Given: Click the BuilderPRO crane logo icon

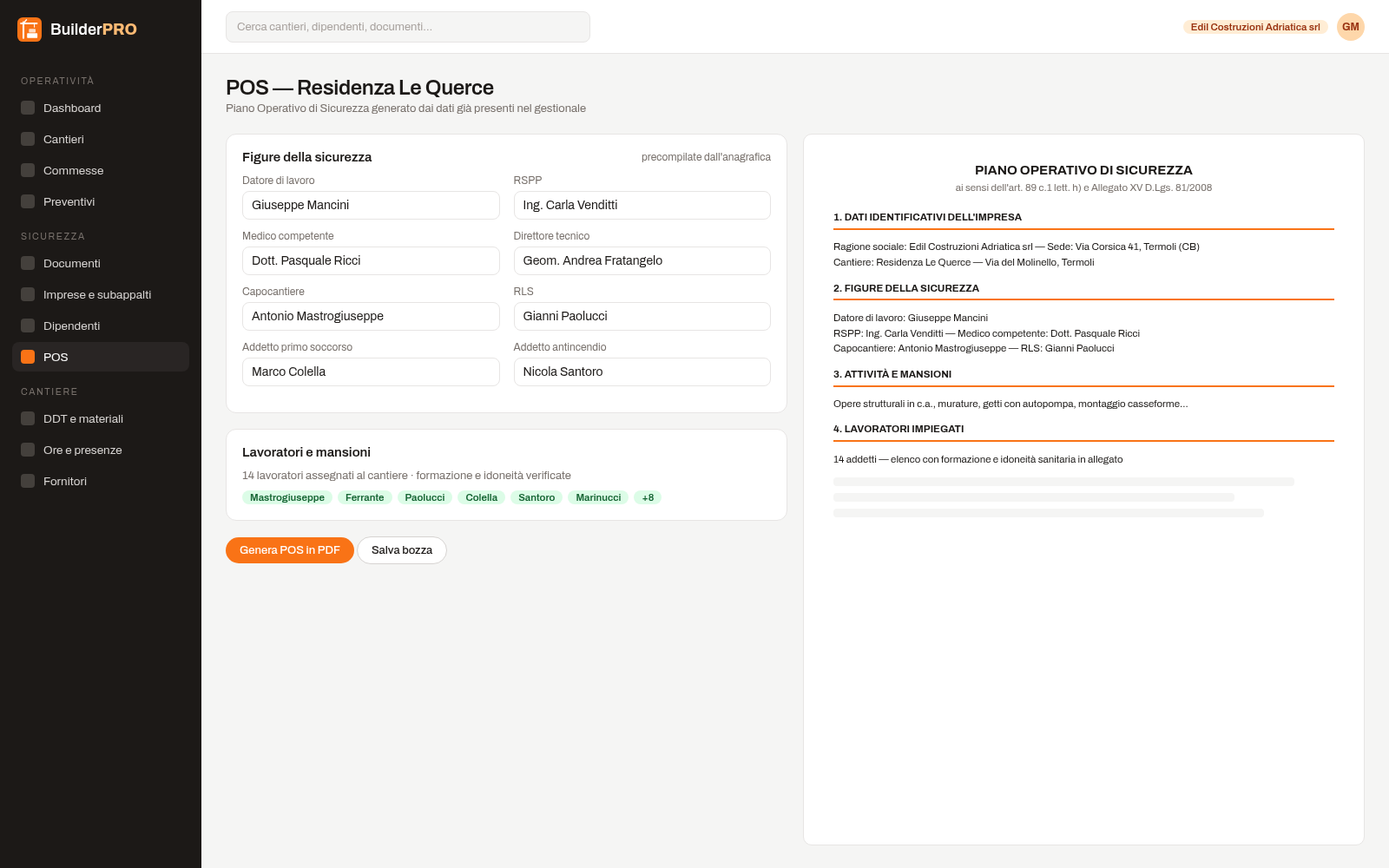Looking at the screenshot, I should point(30,30).
